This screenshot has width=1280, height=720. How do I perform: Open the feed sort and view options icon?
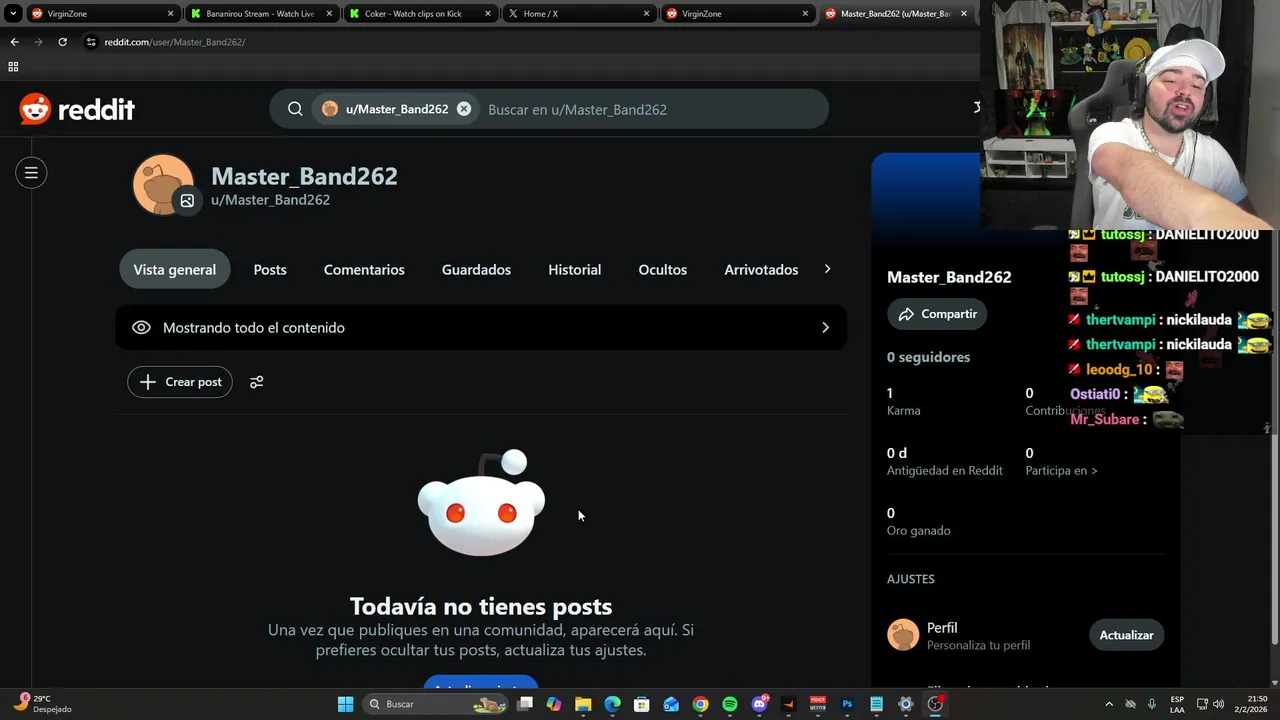coord(257,382)
